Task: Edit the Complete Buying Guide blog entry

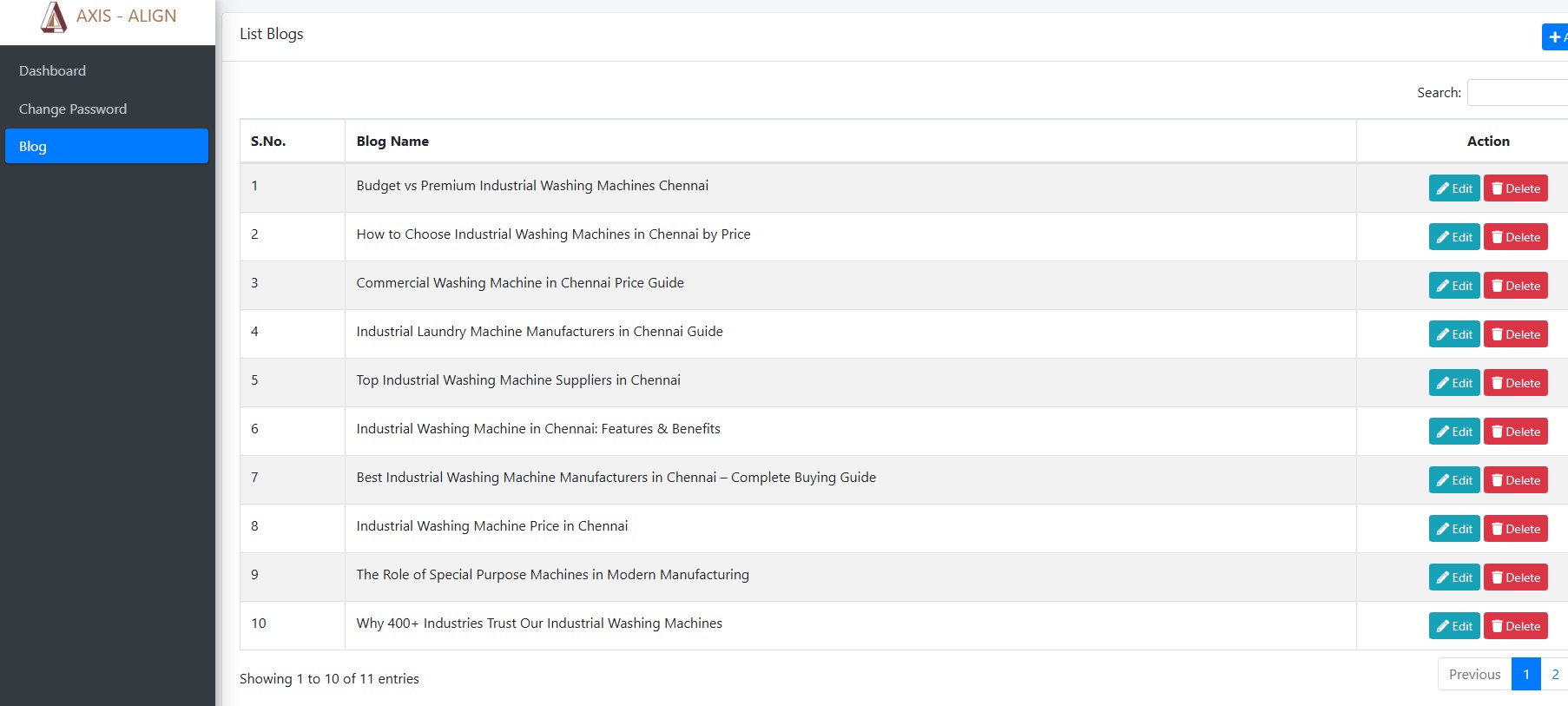Action: tap(1454, 480)
